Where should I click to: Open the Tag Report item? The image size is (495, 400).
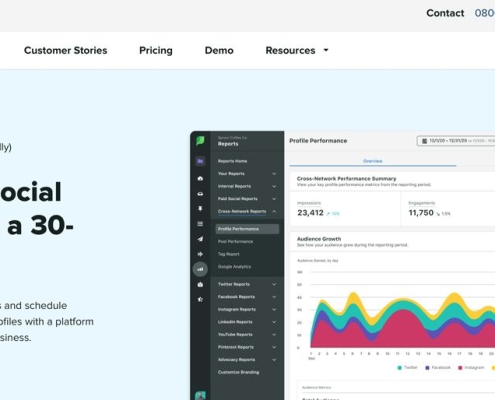(x=229, y=254)
